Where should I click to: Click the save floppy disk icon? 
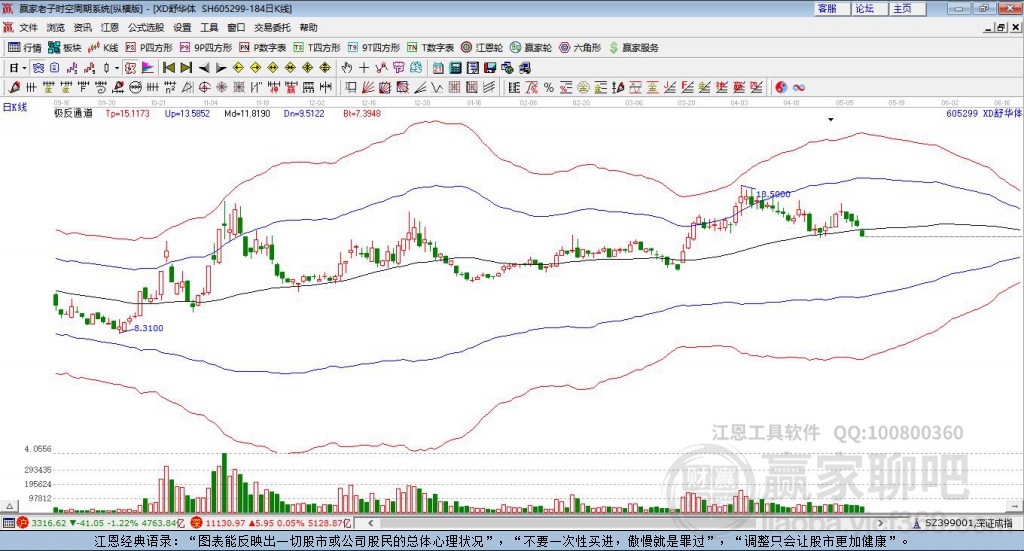pyautogui.click(x=490, y=68)
